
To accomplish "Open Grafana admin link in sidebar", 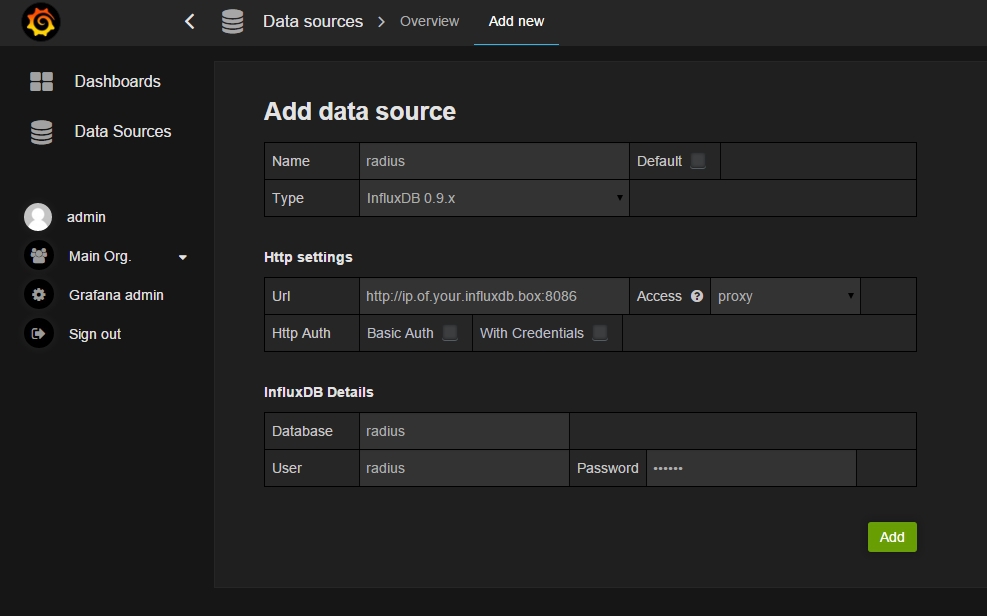I will click(x=116, y=295).
